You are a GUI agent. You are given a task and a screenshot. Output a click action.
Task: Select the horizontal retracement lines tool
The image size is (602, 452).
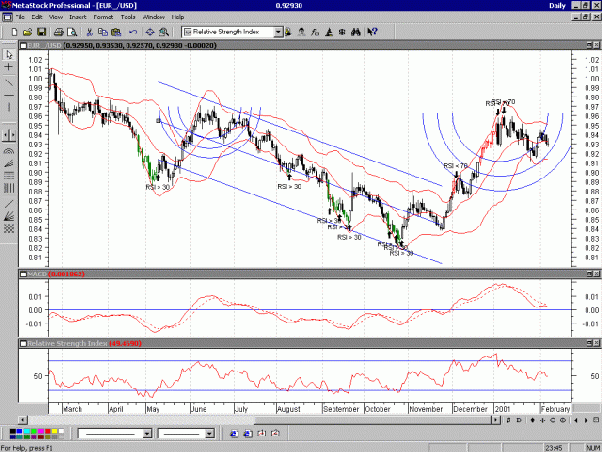point(9,176)
